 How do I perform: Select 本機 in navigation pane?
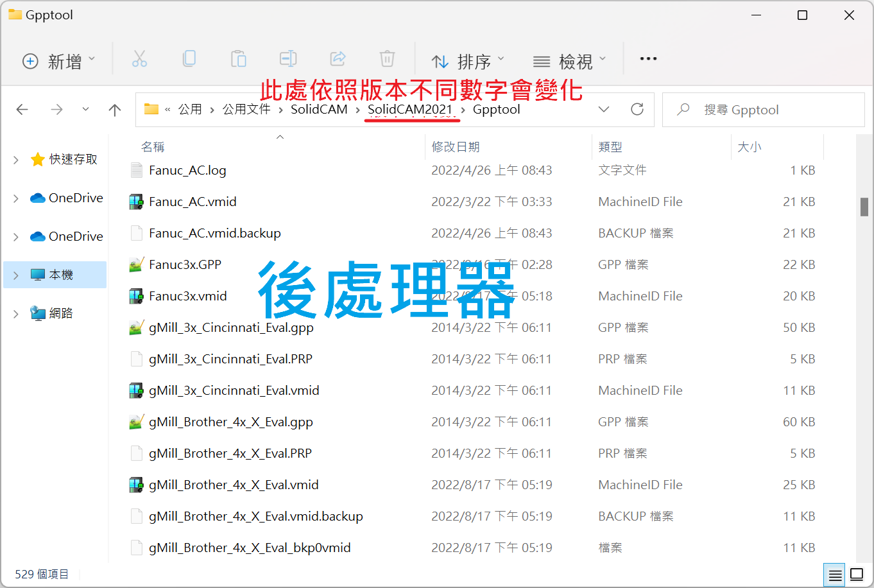(60, 275)
